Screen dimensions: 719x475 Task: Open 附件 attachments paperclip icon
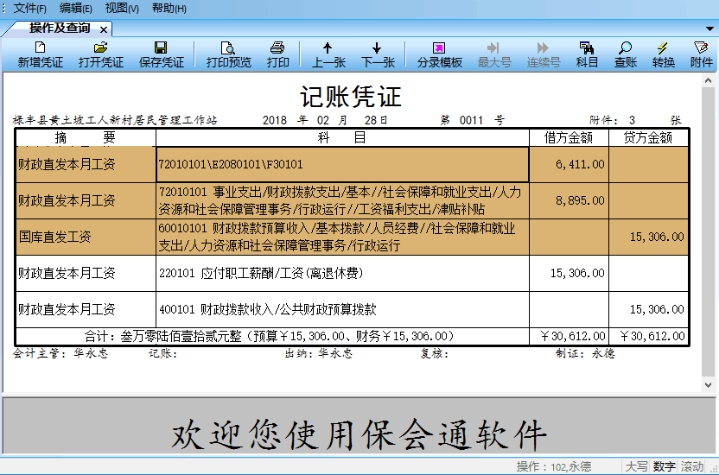(701, 54)
